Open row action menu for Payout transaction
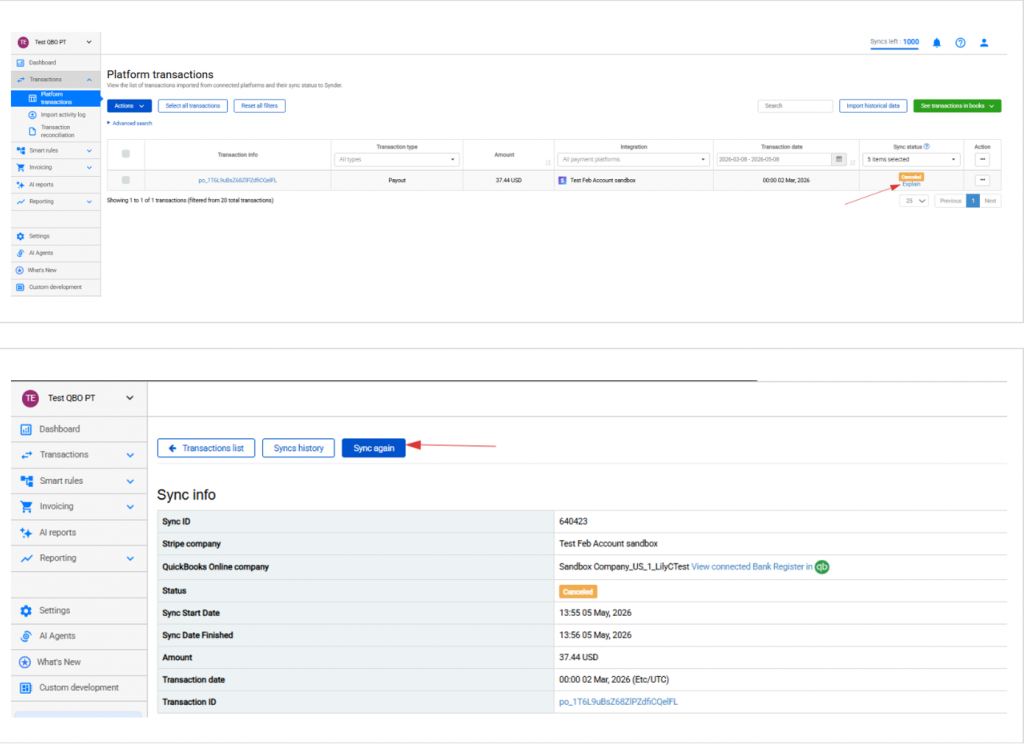This screenshot has width=1024, height=747. pos(982,180)
